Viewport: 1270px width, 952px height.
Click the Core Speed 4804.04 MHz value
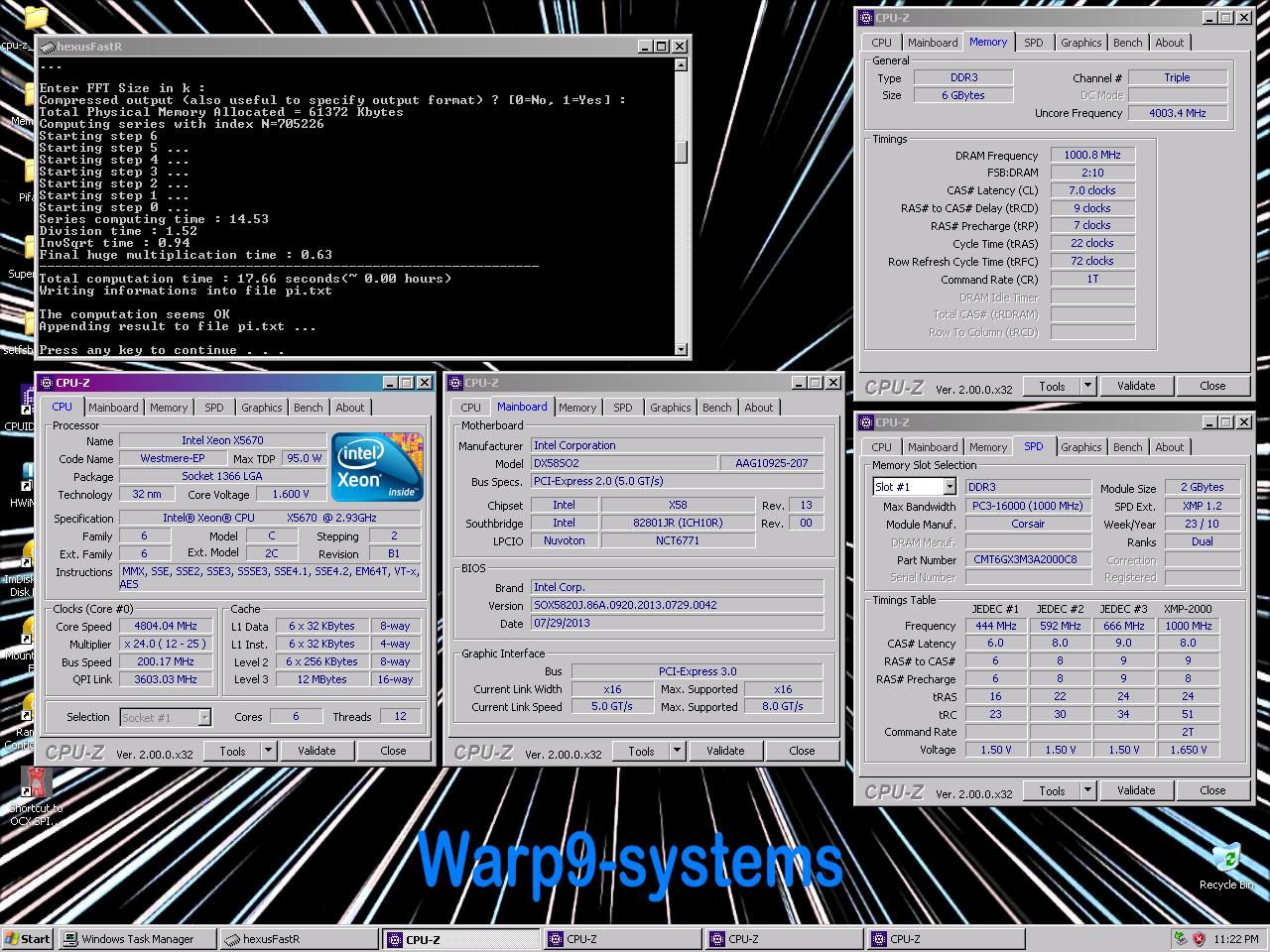coord(166,626)
